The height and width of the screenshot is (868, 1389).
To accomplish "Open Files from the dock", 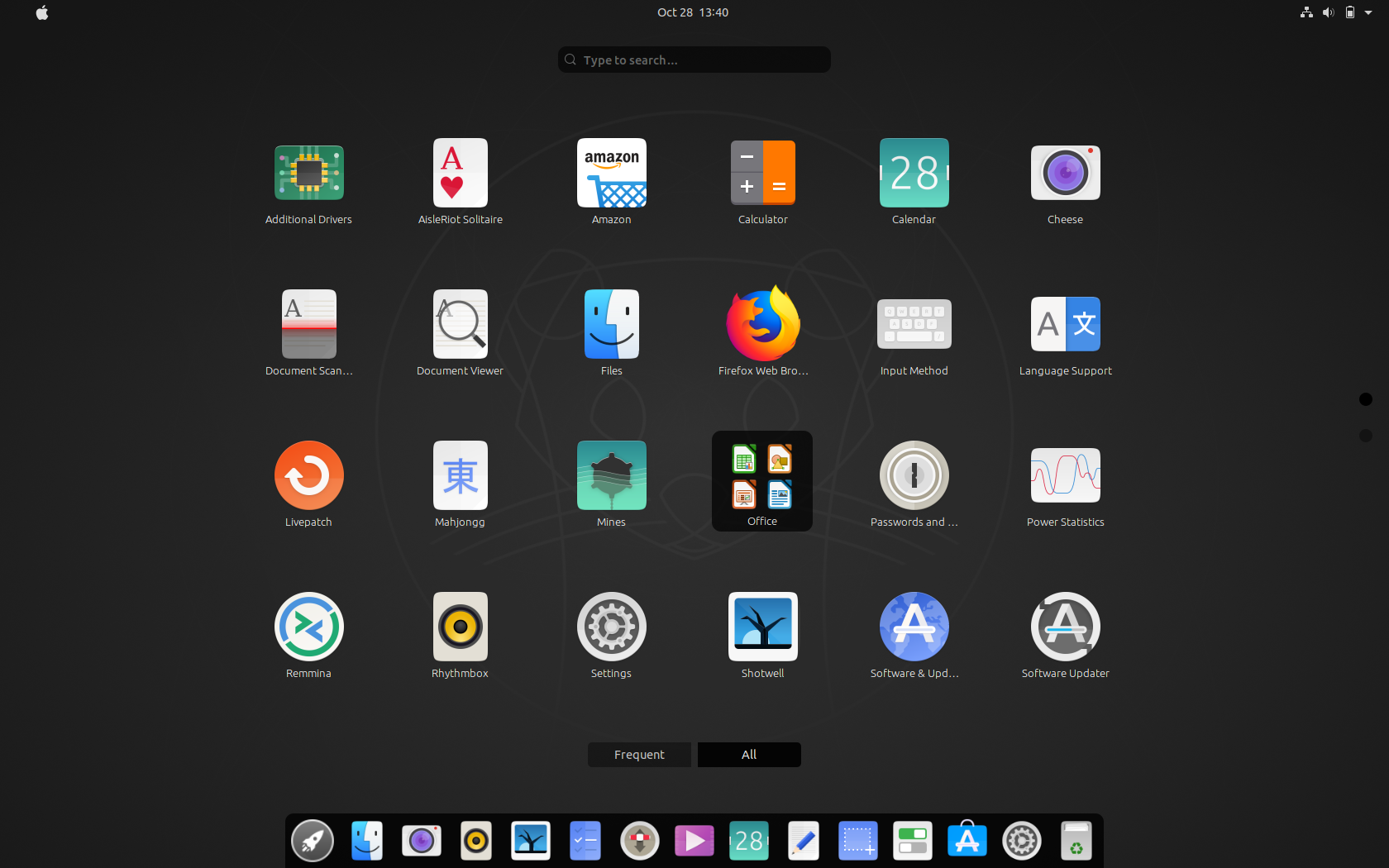I will 367,842.
